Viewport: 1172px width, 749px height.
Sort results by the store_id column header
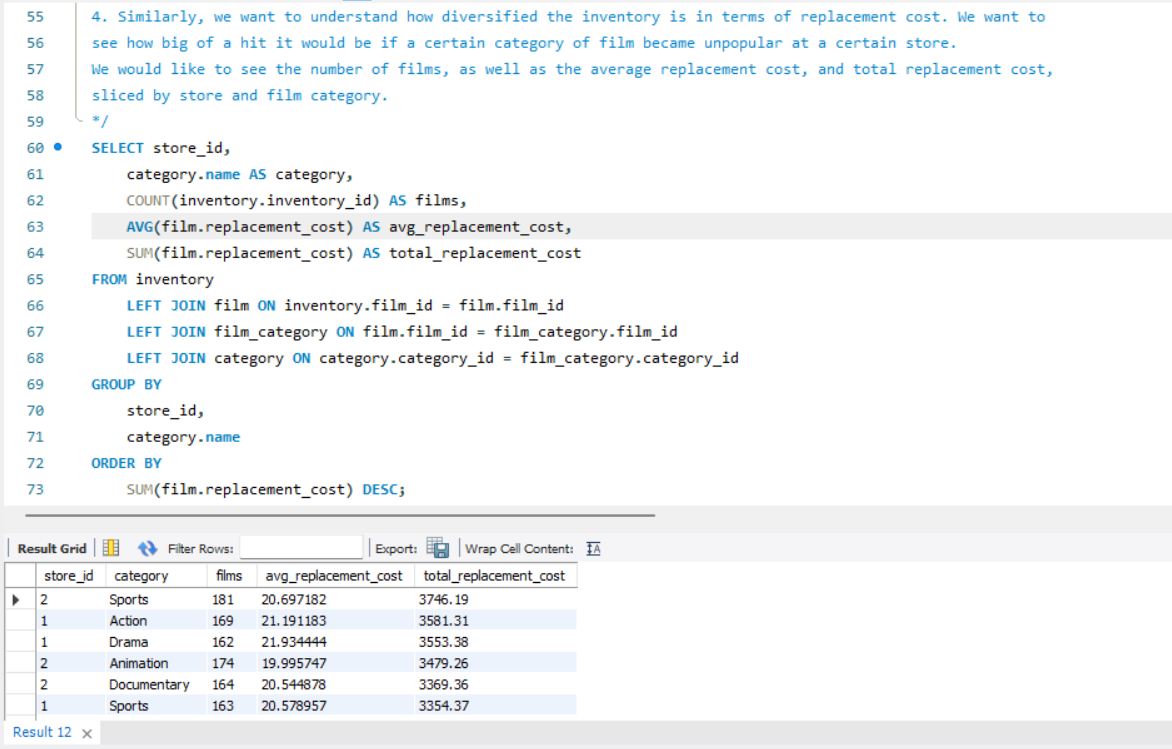68,575
